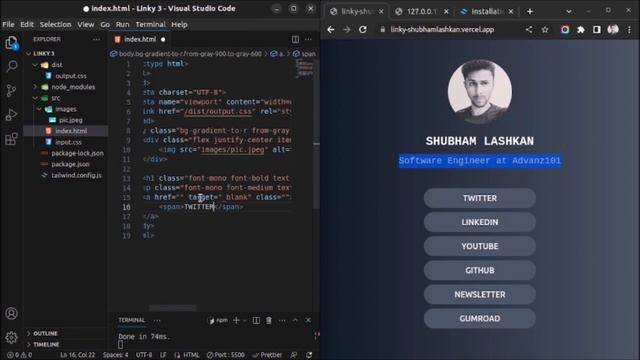Open Chrome tab search dropdown
Screen dimensions: 640x360
pos(569,11)
